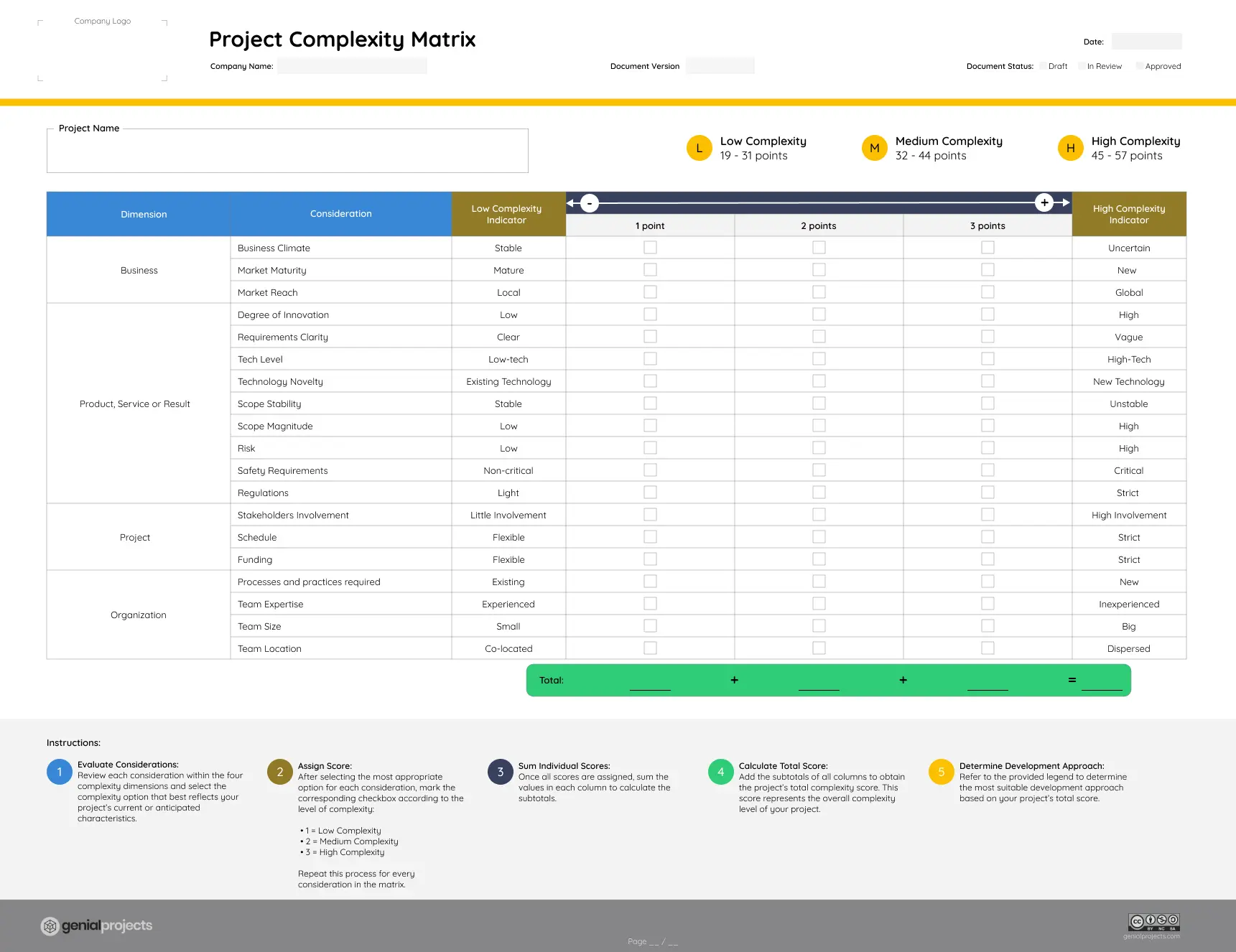Screen dimensions: 1236x952
Task: Check the Draft document status box
Action: pyautogui.click(x=1043, y=65)
